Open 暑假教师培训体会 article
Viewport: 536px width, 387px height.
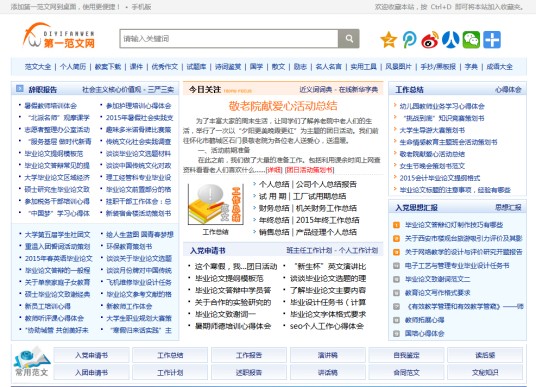[x=51, y=106]
